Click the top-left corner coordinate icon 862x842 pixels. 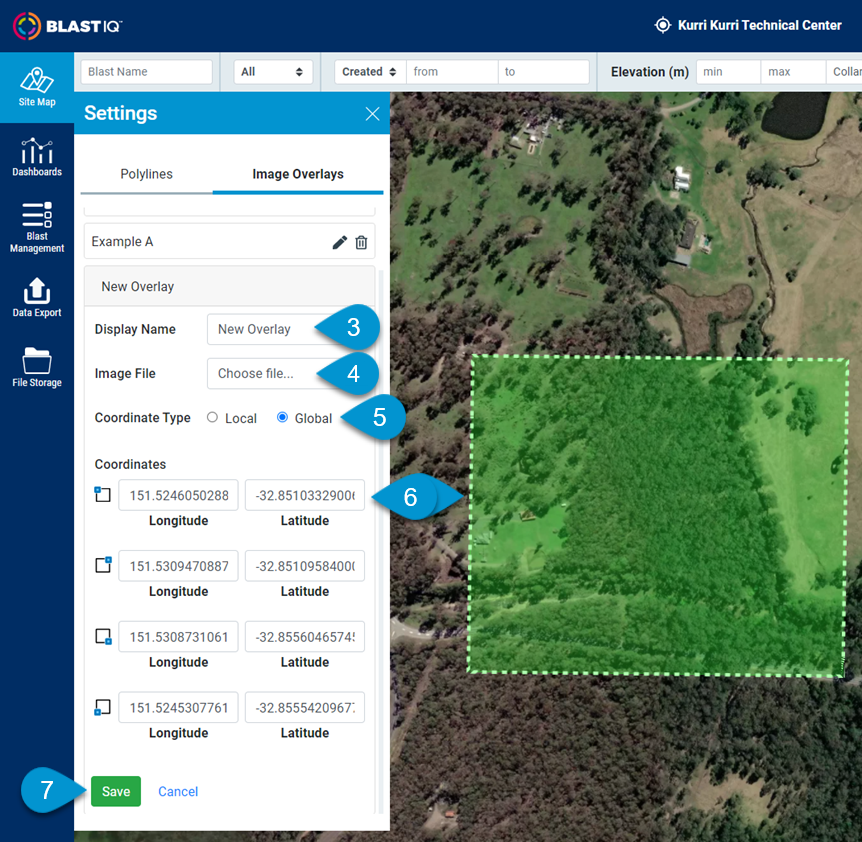[x=102, y=495]
